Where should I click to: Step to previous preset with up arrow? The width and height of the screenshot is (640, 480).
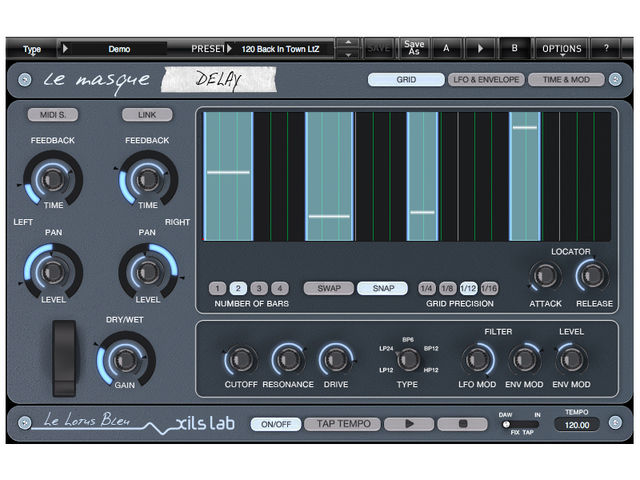pos(348,43)
